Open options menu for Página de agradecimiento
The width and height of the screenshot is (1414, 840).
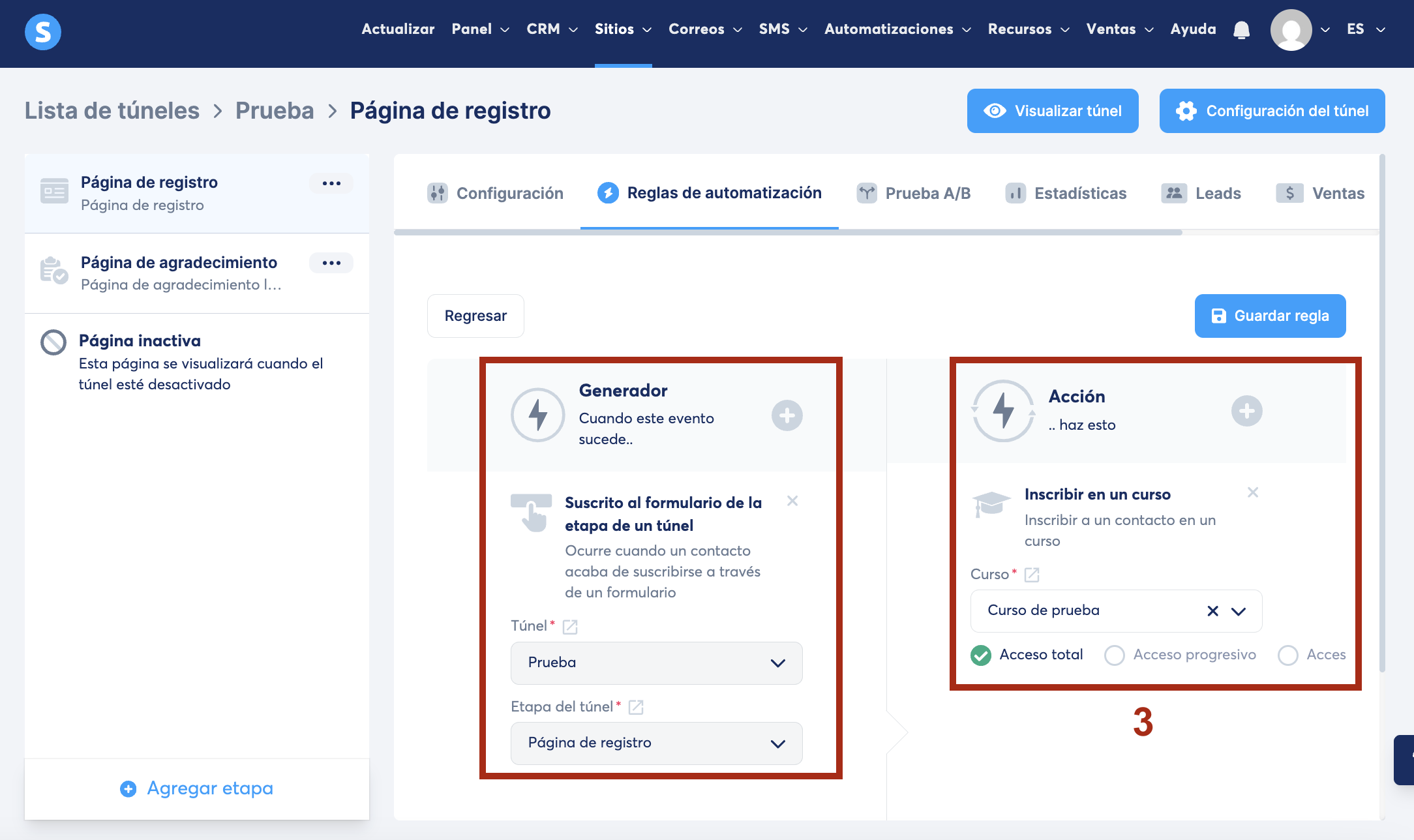coord(331,263)
